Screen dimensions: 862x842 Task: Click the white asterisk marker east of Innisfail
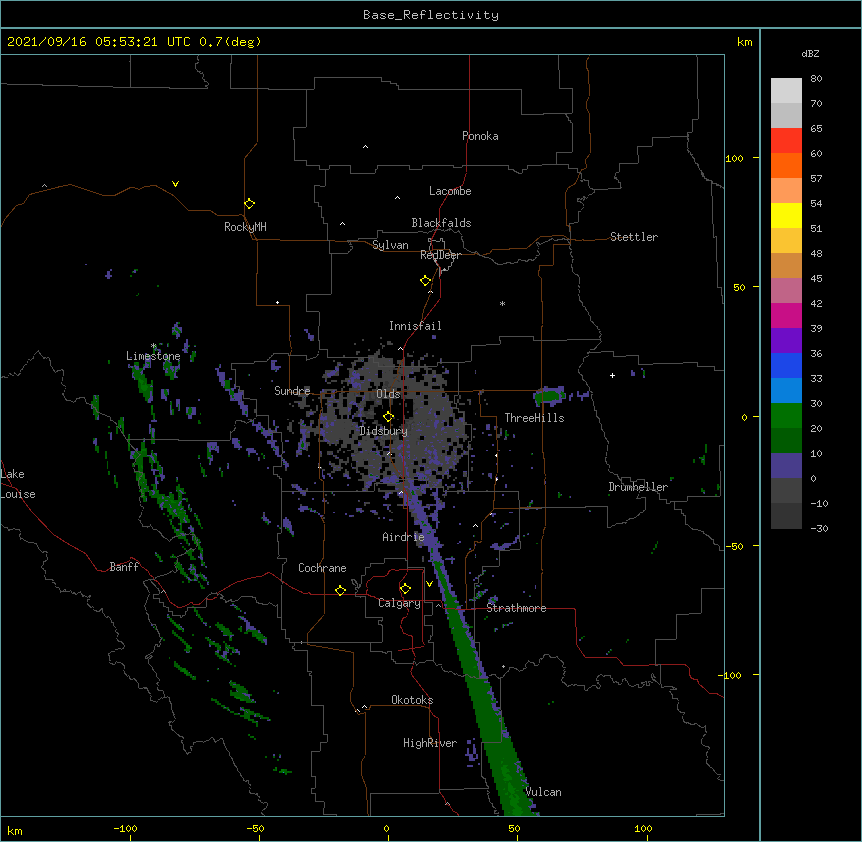[x=502, y=304]
